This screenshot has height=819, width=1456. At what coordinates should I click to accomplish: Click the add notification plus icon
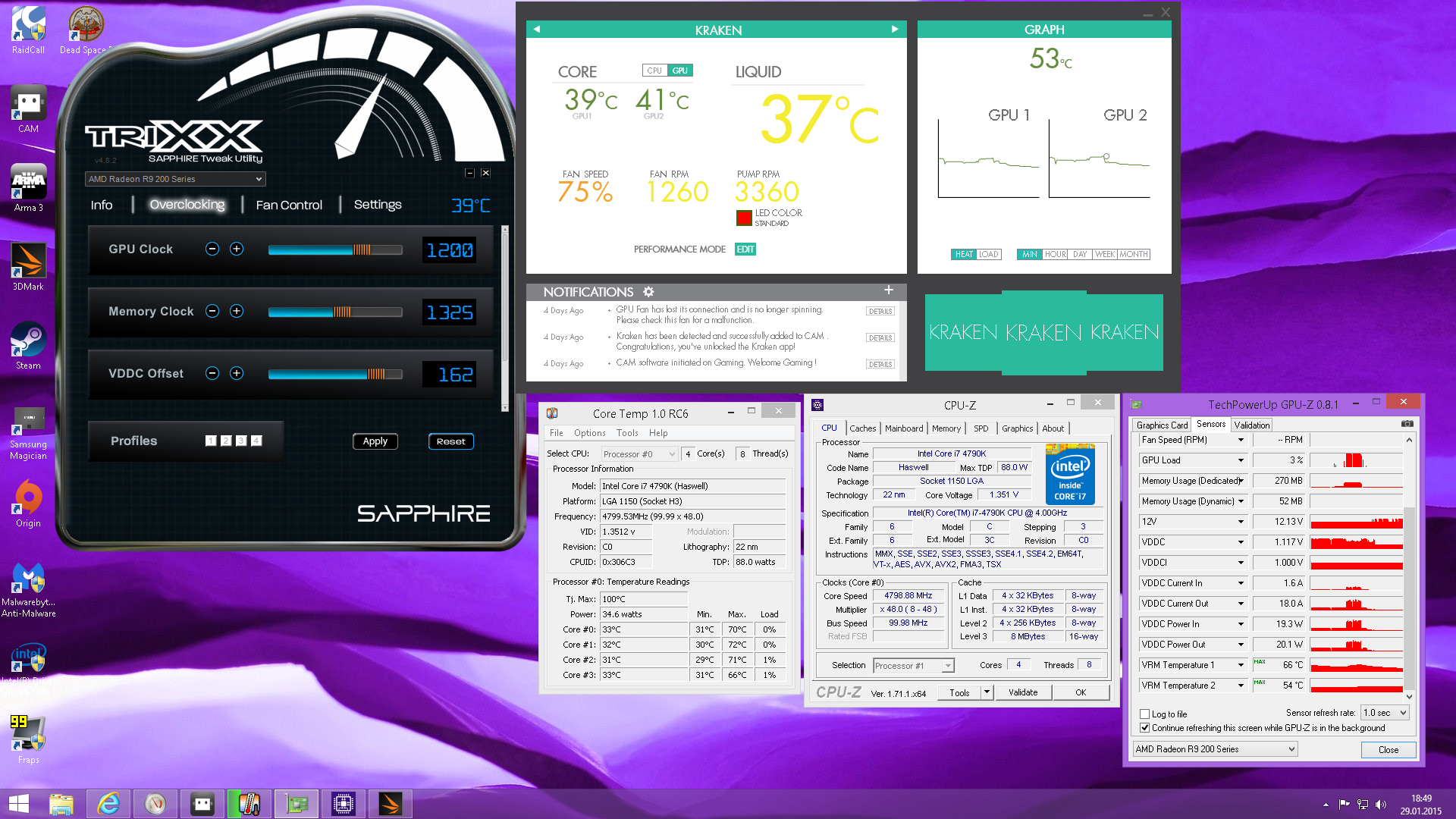[889, 290]
